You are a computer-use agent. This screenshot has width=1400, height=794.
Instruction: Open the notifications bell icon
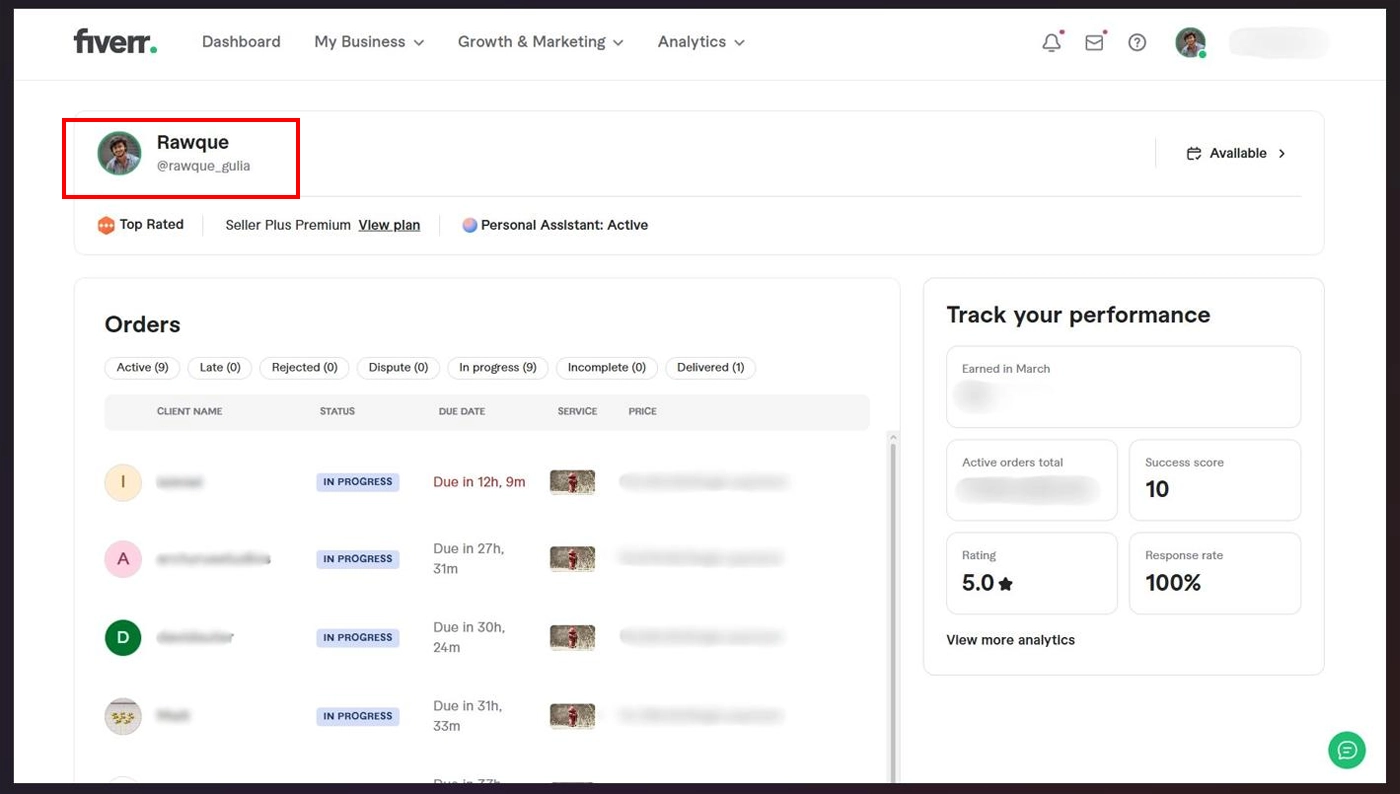pos(1051,42)
